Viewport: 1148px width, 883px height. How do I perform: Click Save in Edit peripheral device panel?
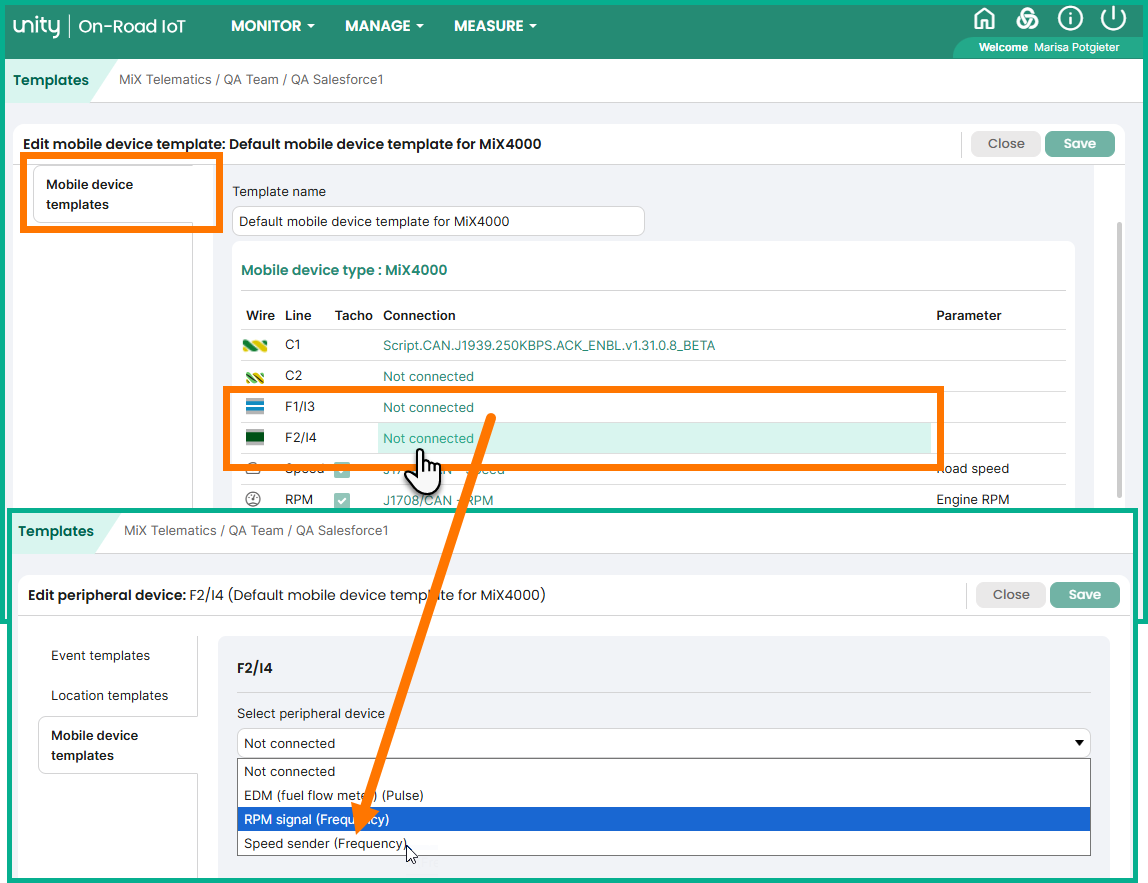pos(1084,595)
